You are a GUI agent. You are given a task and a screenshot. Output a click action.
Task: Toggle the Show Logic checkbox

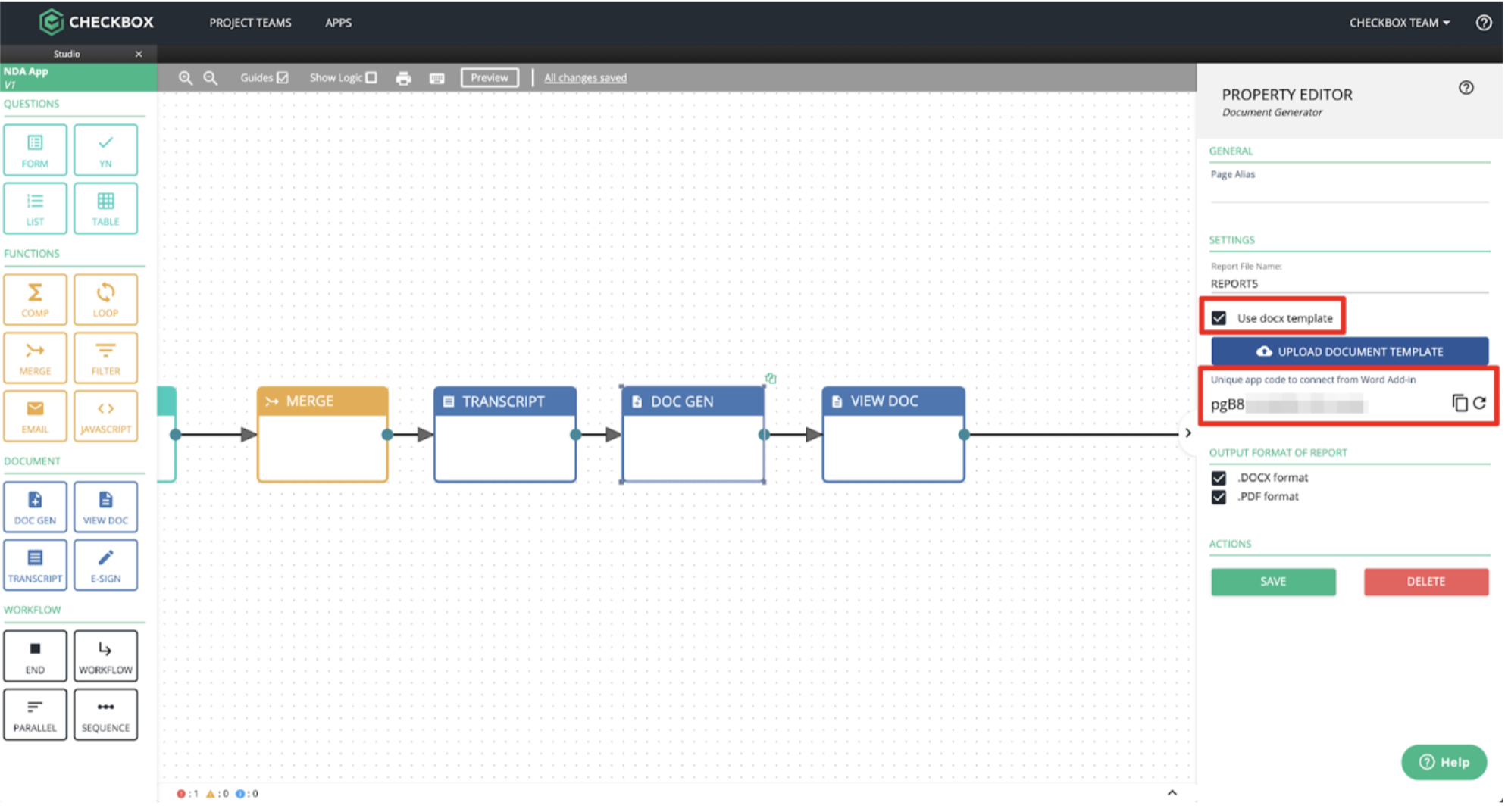[x=371, y=77]
